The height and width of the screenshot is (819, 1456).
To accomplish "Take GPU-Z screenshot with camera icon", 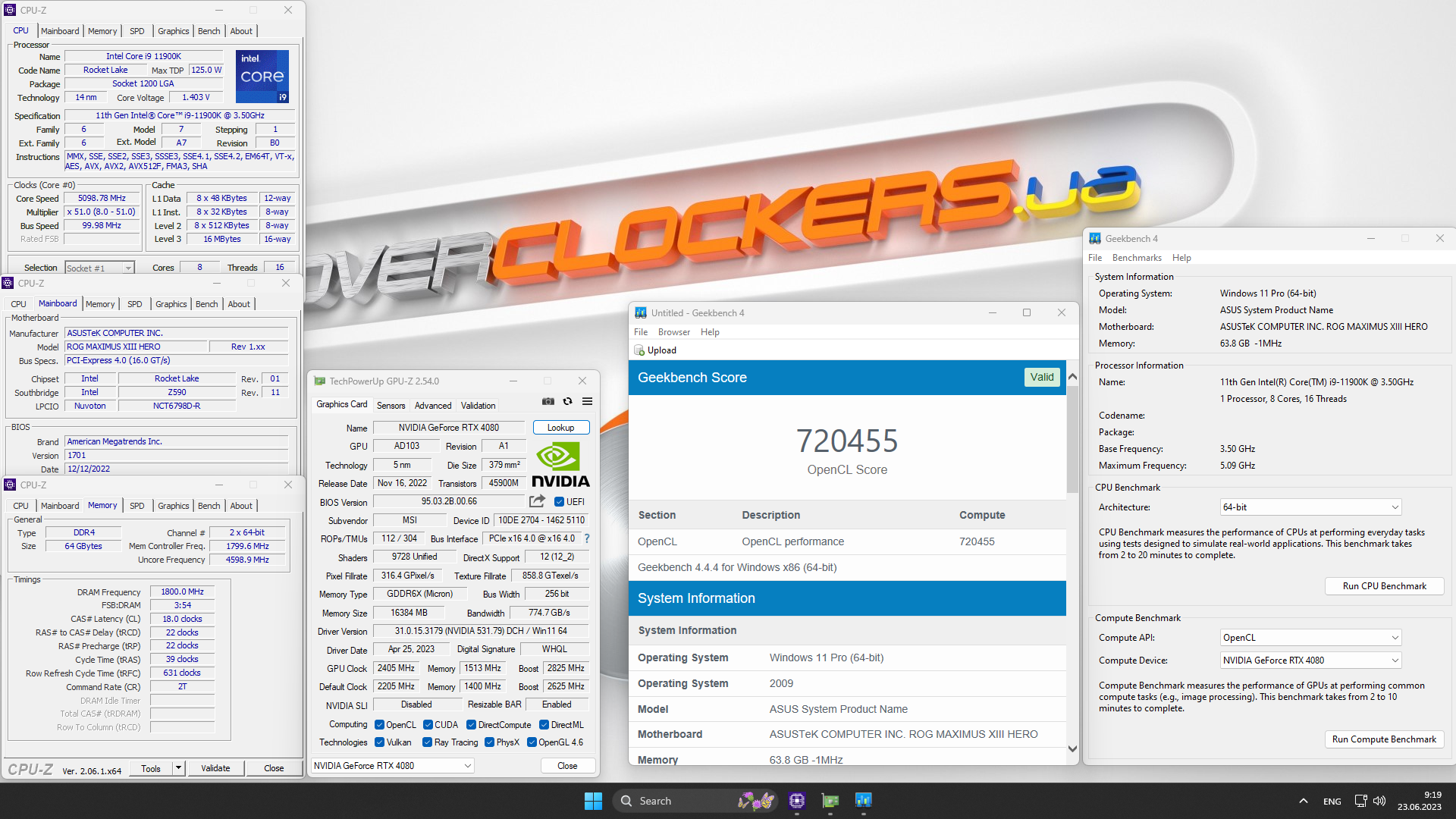I will click(548, 401).
